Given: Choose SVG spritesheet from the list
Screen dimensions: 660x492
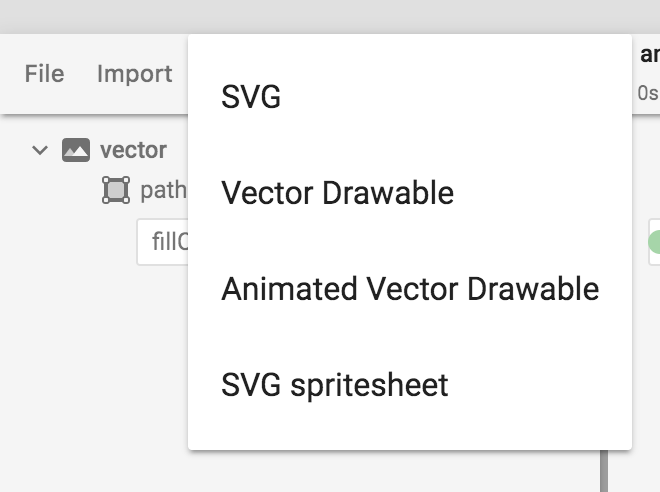Looking at the screenshot, I should point(334,385).
